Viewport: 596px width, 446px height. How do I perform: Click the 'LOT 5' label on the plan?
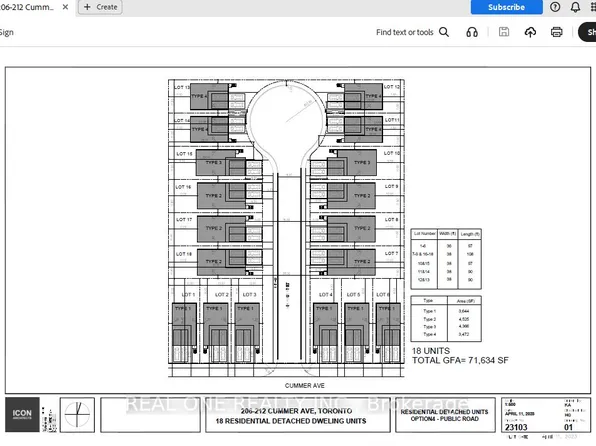click(353, 295)
